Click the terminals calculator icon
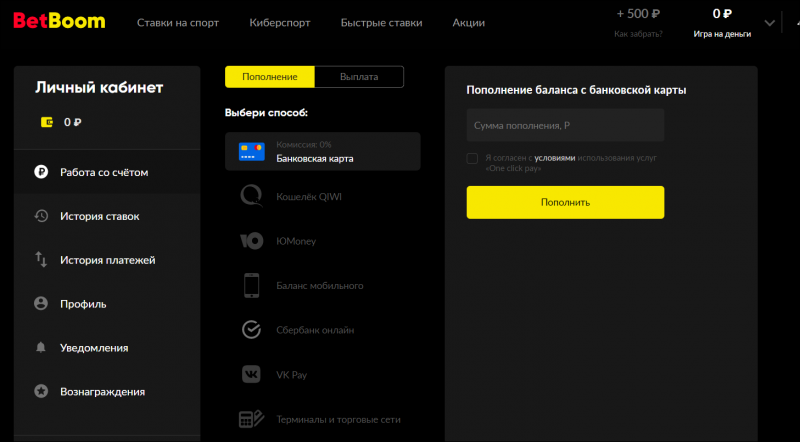 252,419
